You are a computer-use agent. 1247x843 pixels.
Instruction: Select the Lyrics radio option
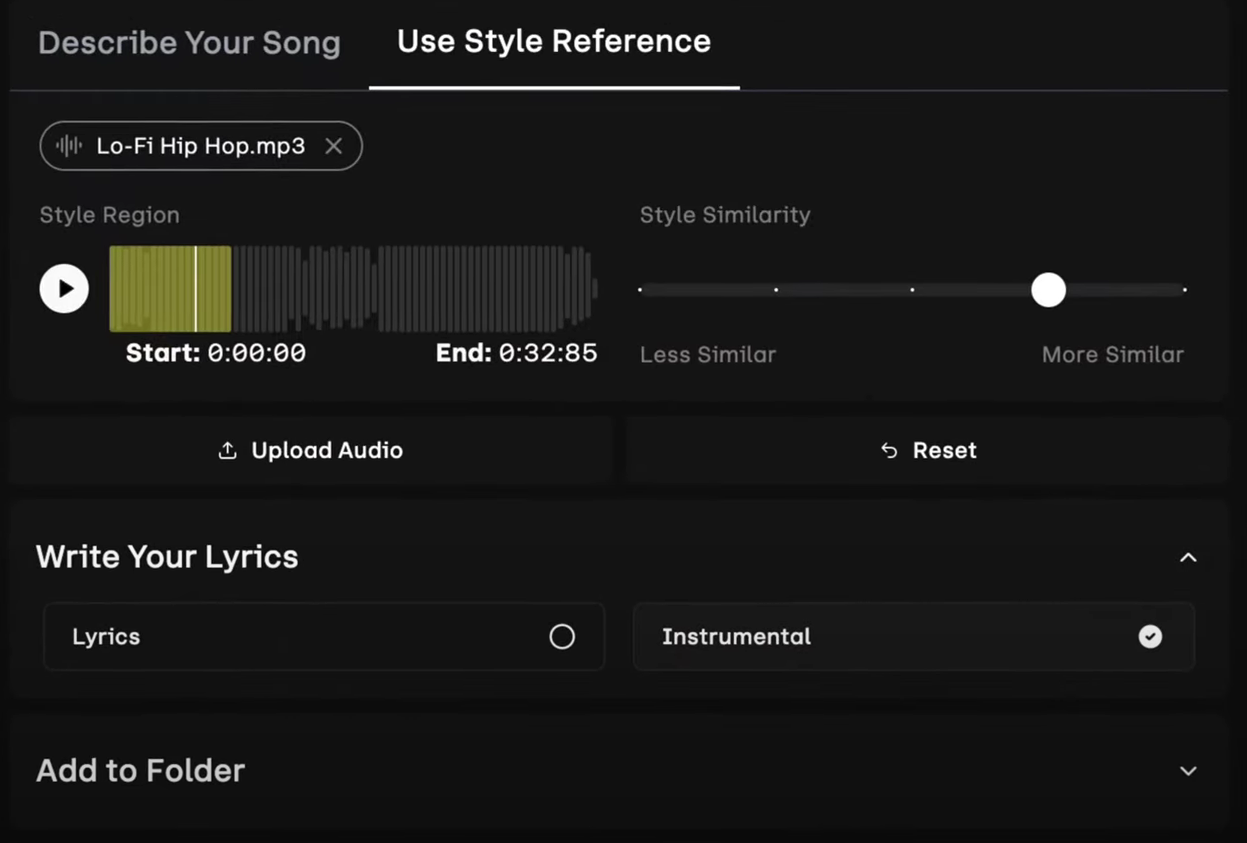point(562,637)
